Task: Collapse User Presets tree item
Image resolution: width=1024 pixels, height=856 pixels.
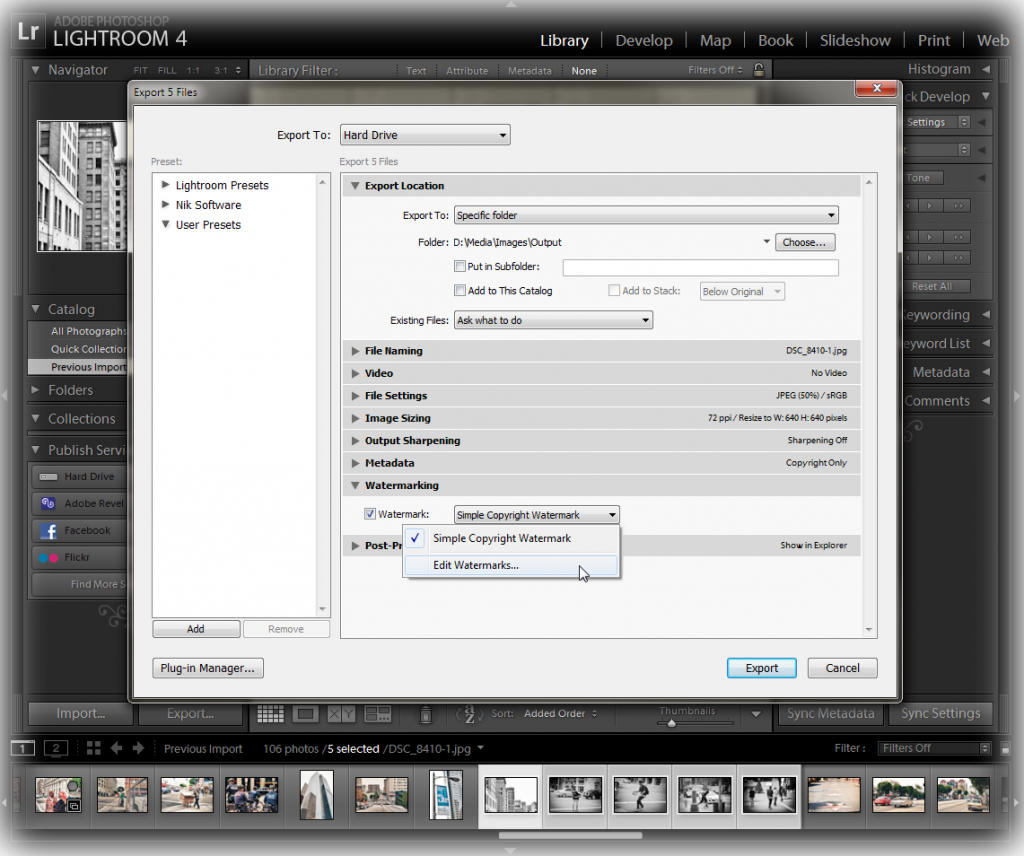Action: [x=165, y=224]
